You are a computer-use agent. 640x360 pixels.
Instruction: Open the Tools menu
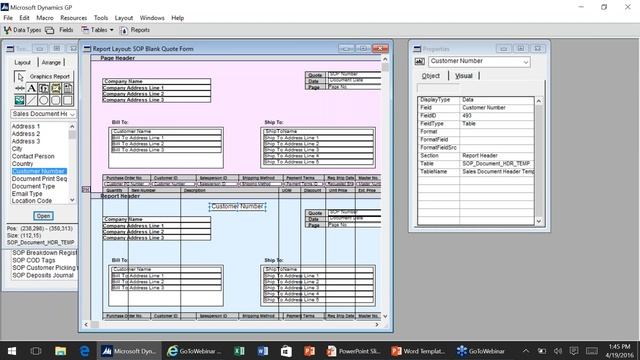tap(101, 18)
